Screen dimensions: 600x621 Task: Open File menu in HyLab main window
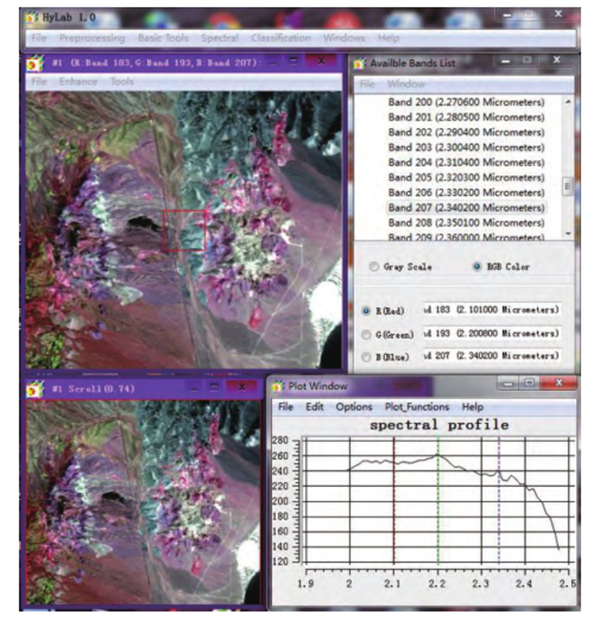(x=39, y=38)
